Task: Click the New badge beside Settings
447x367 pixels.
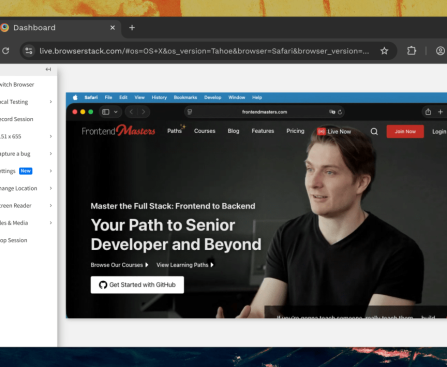Action: pos(26,171)
